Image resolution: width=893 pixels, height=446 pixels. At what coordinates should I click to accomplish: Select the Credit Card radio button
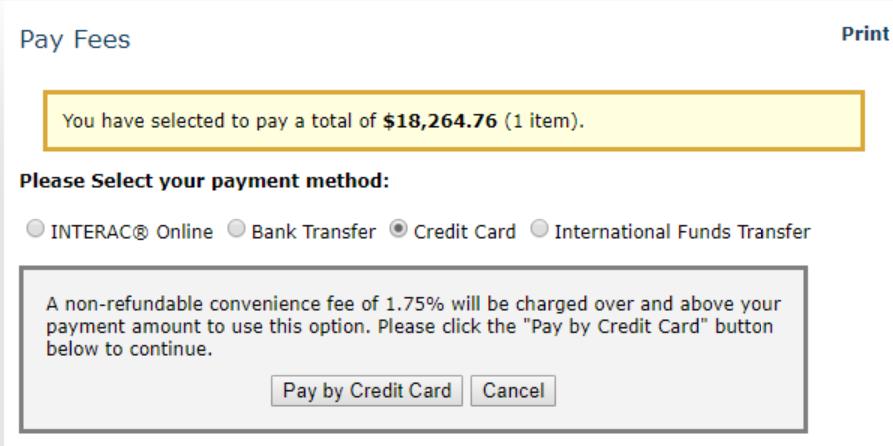400,232
